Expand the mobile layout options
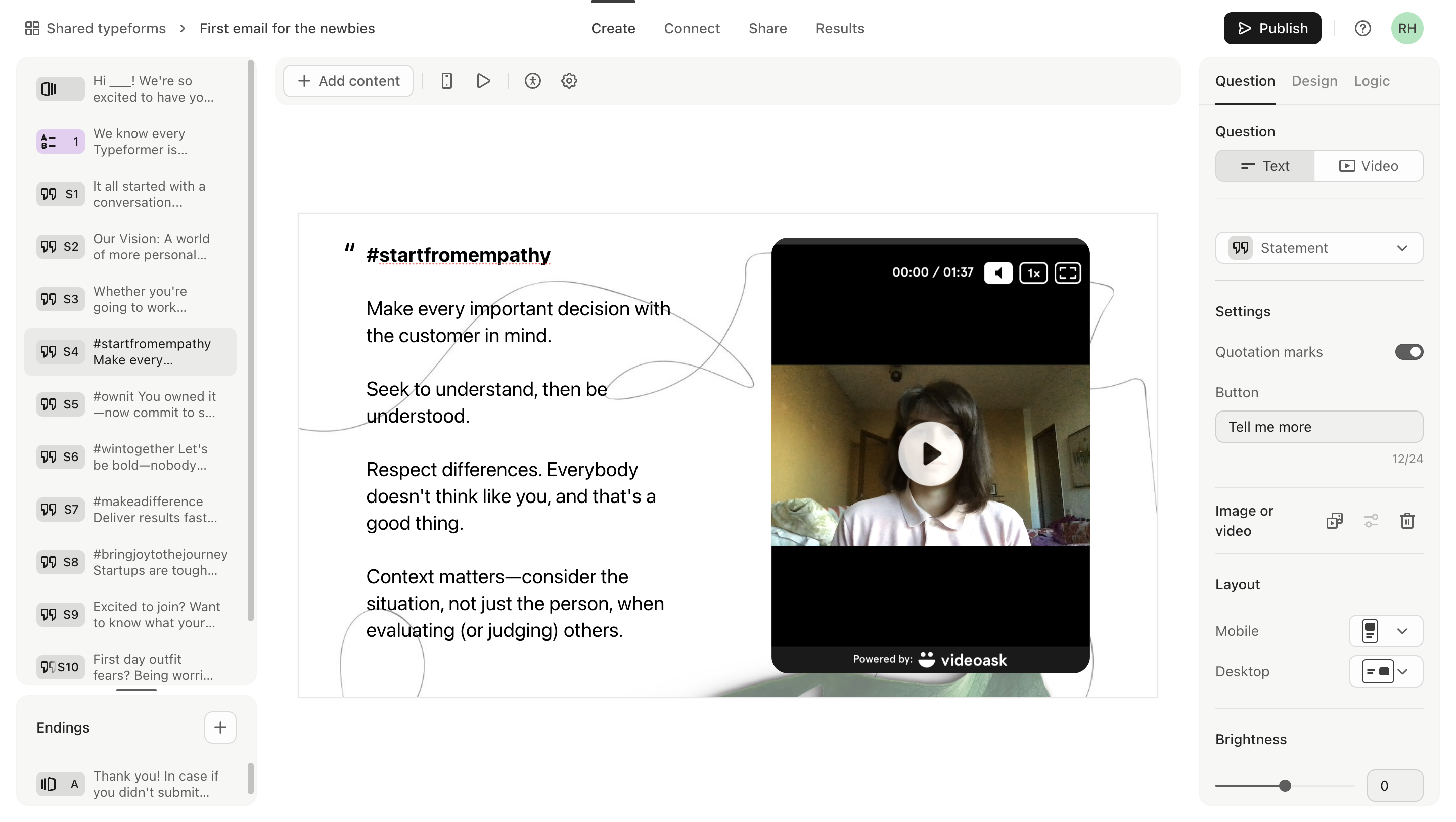The height and width of the screenshot is (822, 1456). (1404, 631)
